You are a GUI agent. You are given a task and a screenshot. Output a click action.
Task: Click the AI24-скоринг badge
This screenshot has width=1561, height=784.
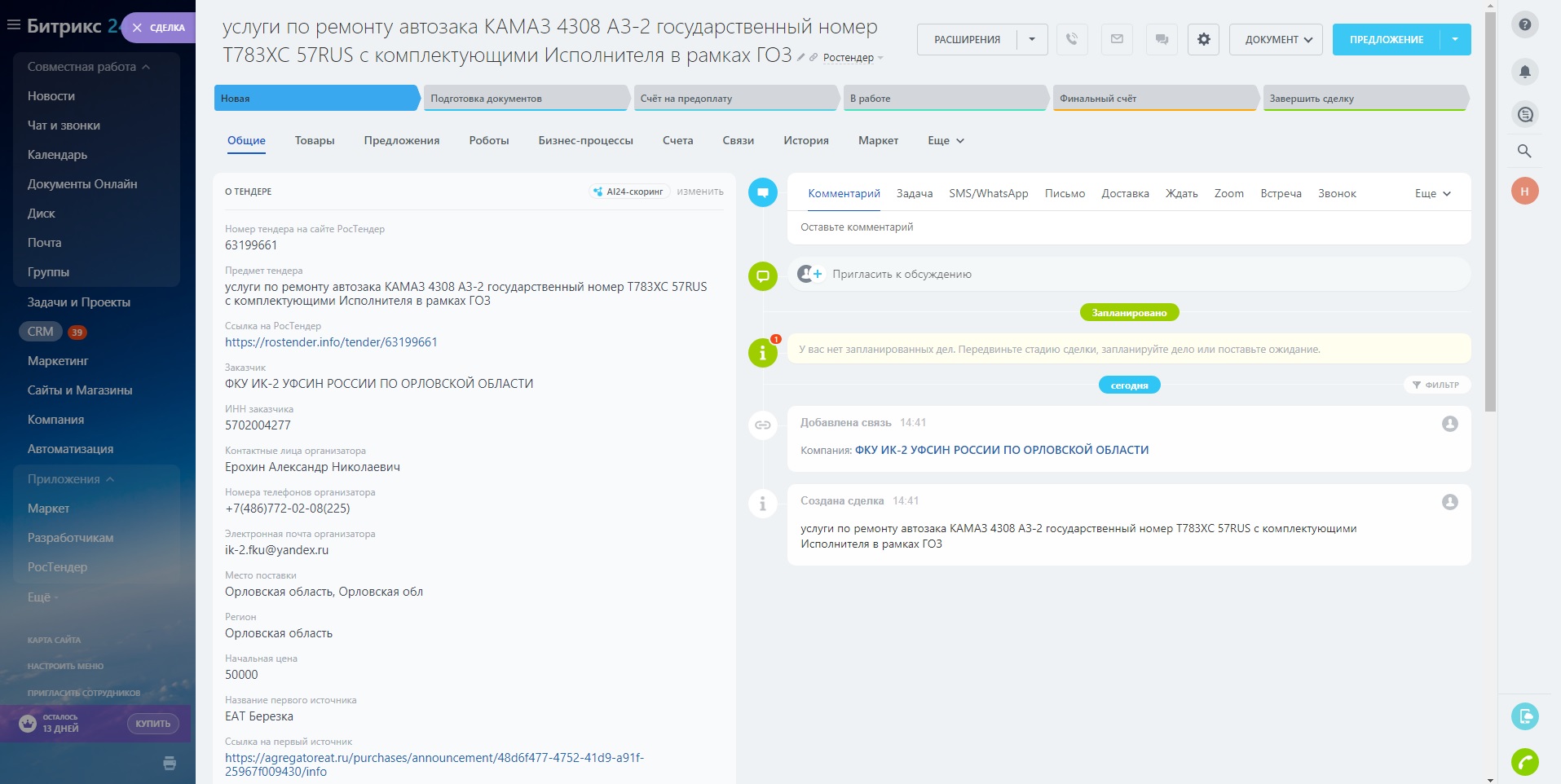pos(629,192)
